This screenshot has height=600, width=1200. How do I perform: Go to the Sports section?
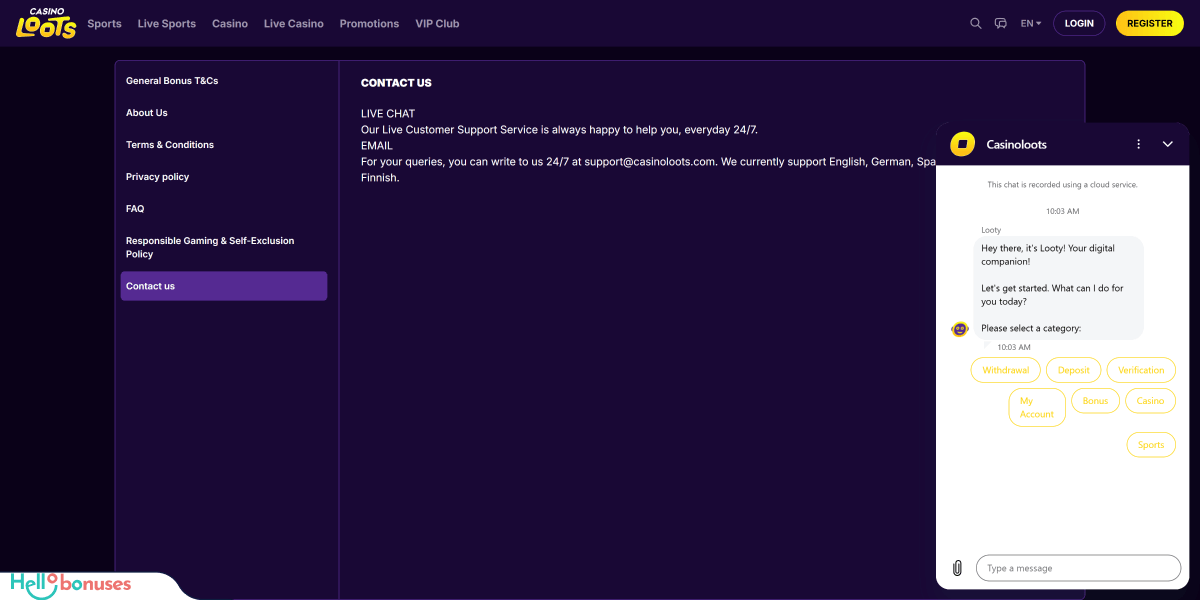tap(104, 23)
